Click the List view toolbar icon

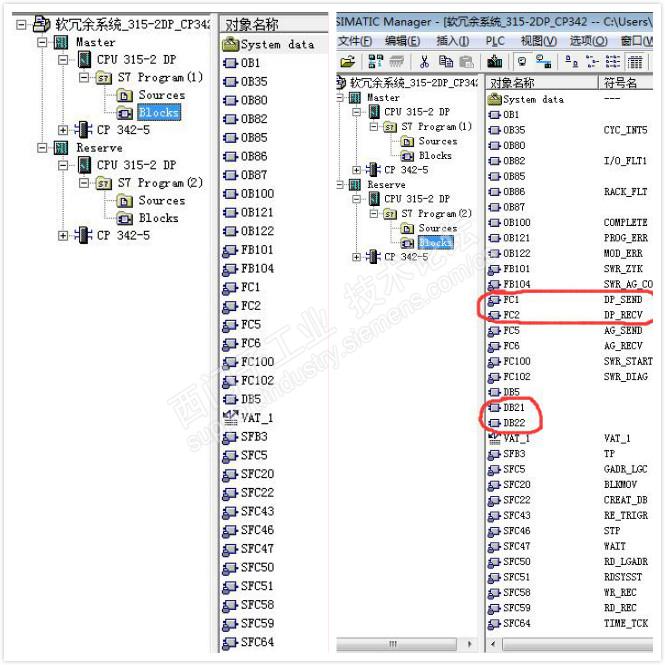[x=613, y=62]
